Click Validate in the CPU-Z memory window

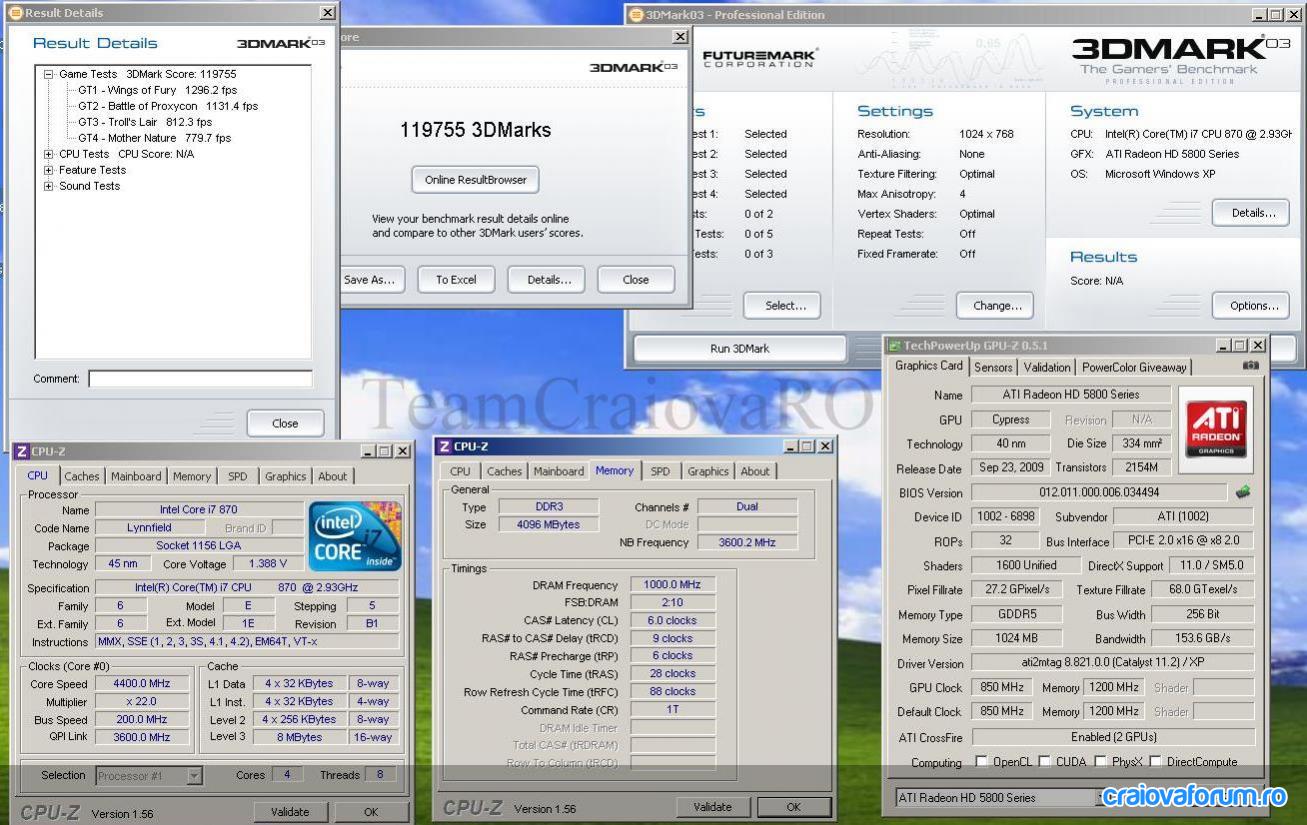[x=712, y=807]
